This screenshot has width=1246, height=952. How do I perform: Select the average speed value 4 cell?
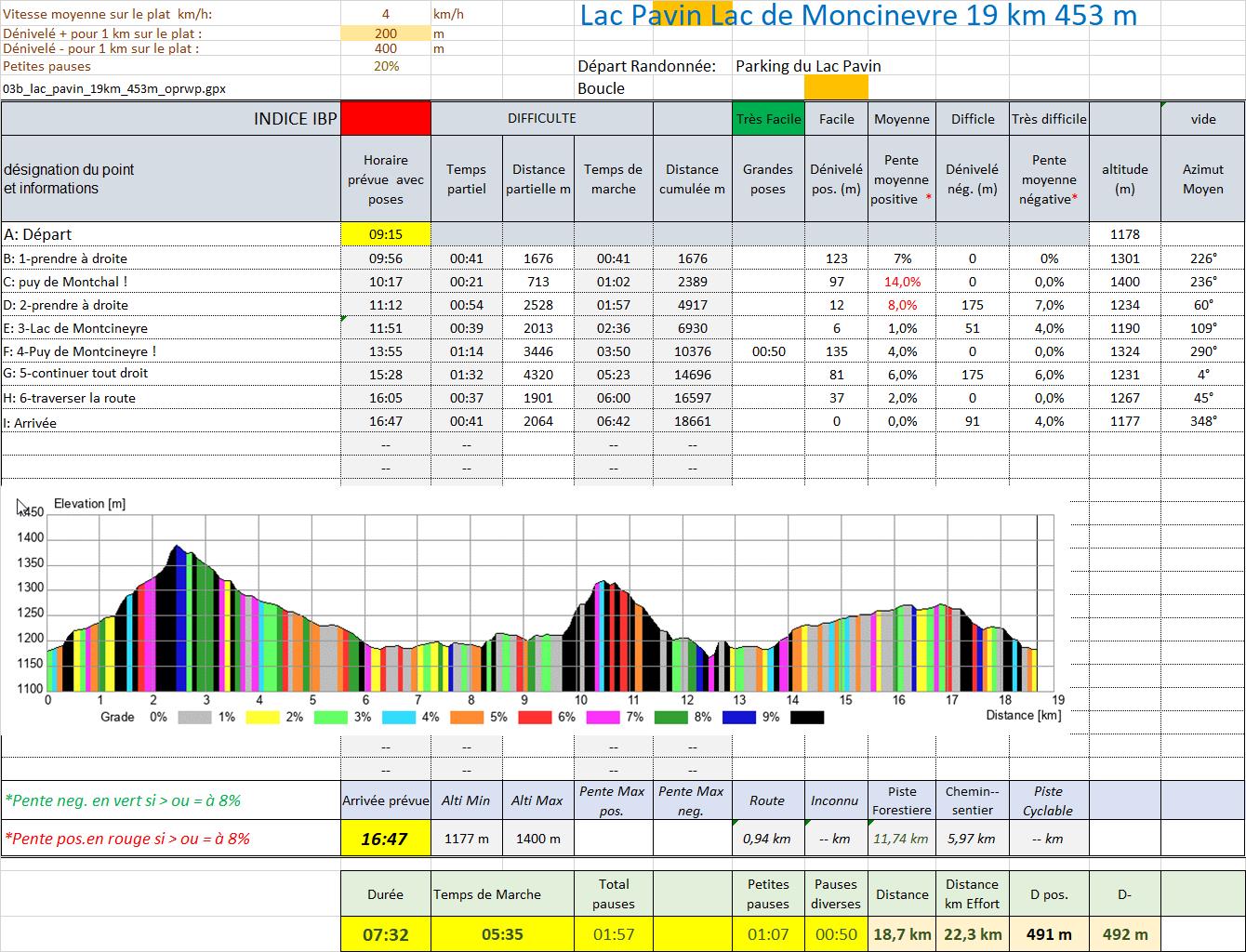386,14
